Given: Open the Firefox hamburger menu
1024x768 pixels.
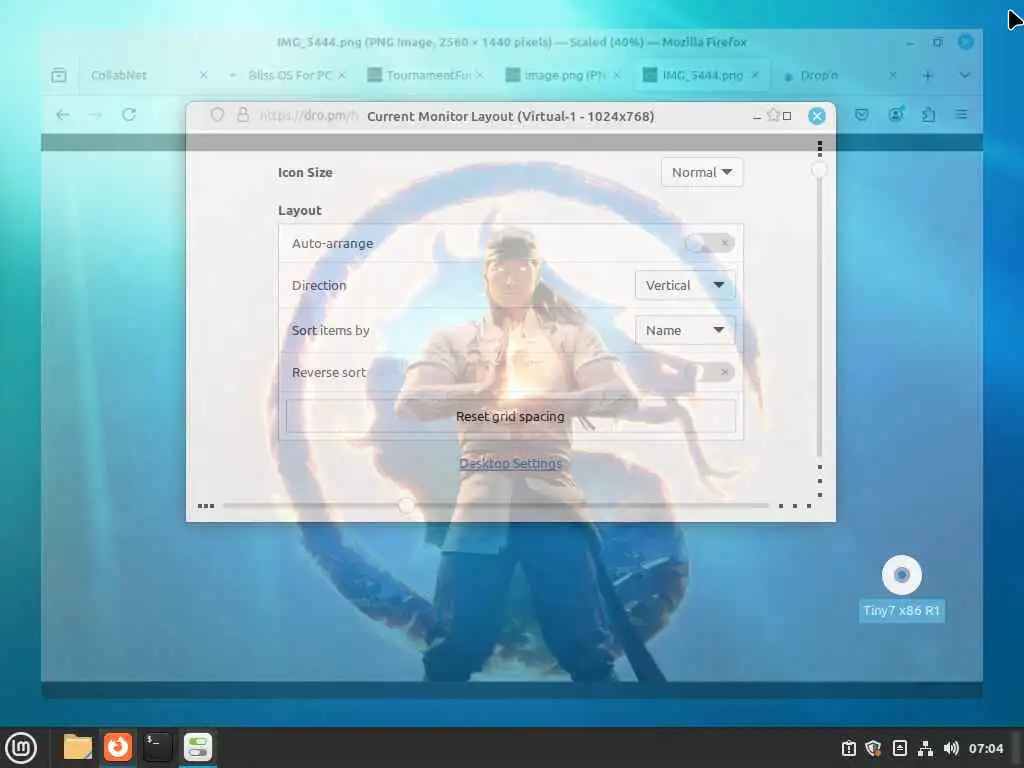Looking at the screenshot, I should tap(961, 115).
